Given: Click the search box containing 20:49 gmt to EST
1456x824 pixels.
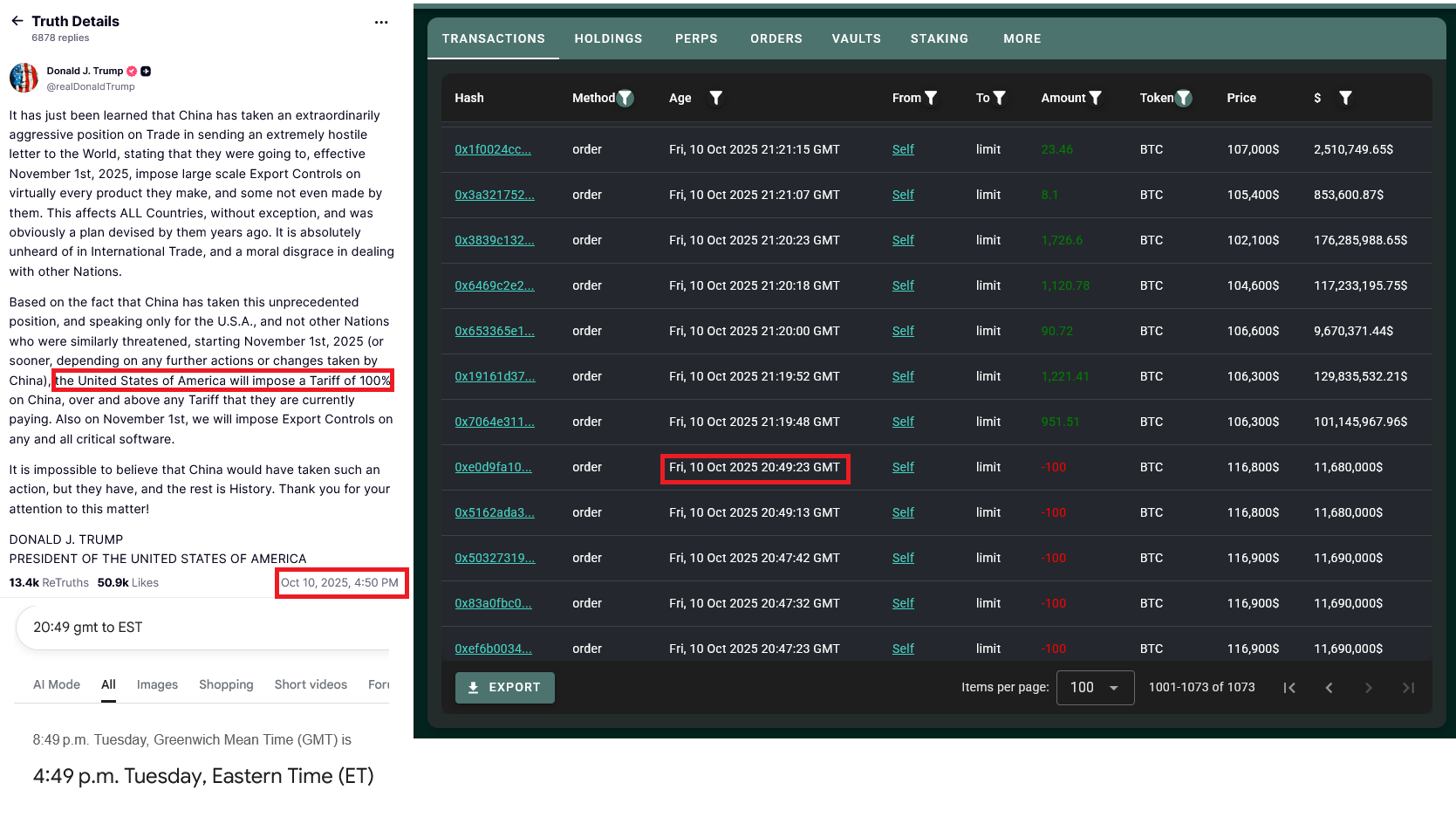Looking at the screenshot, I should [202, 628].
